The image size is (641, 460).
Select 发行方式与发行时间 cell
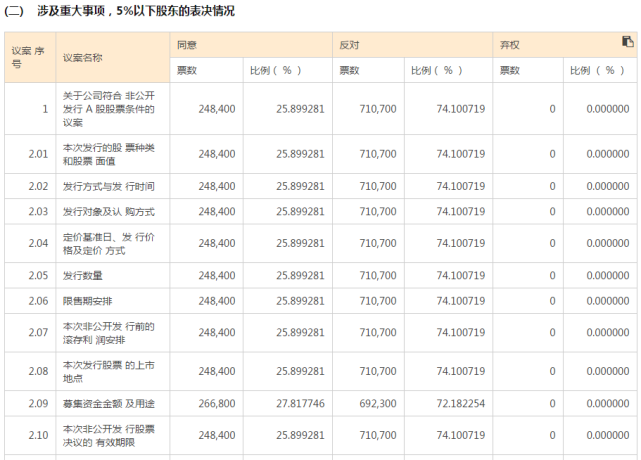pos(113,186)
